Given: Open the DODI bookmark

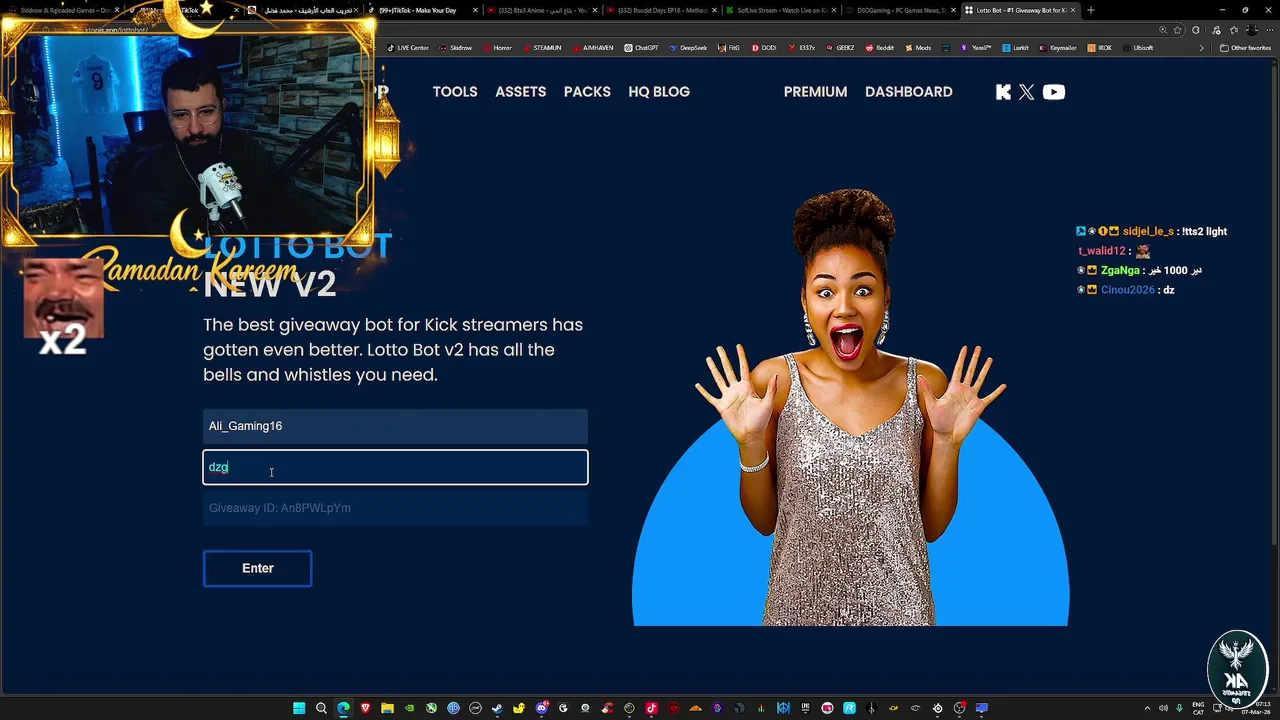Looking at the screenshot, I should pos(763,48).
